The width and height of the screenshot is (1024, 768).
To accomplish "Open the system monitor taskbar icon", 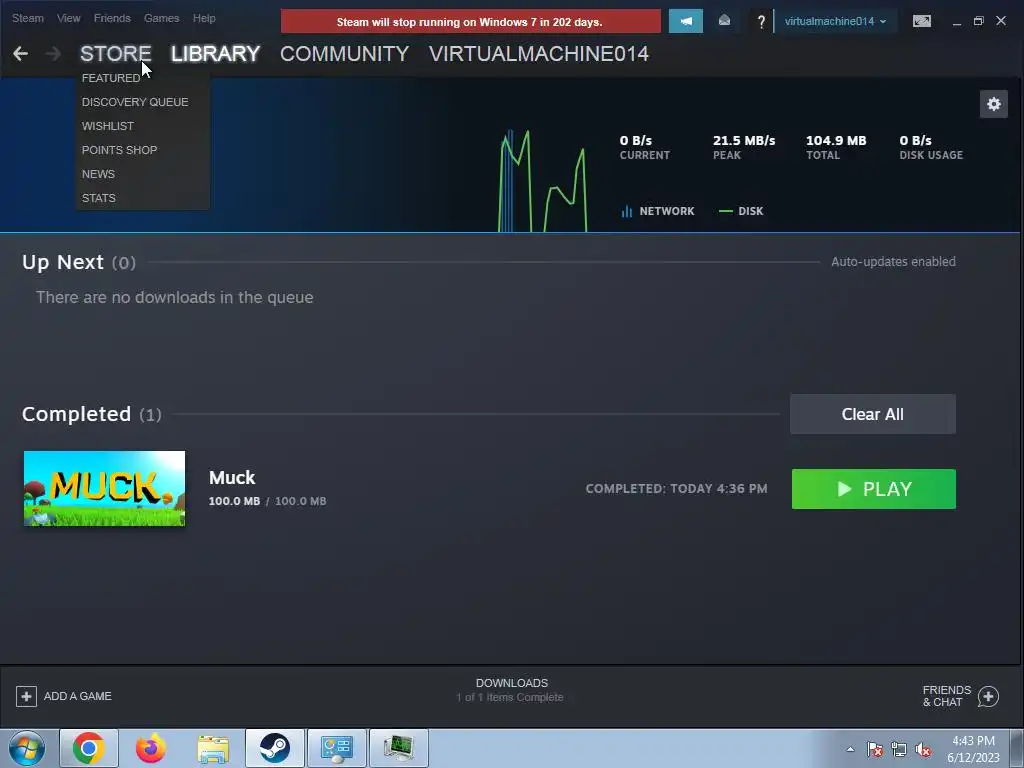I will tap(399, 748).
